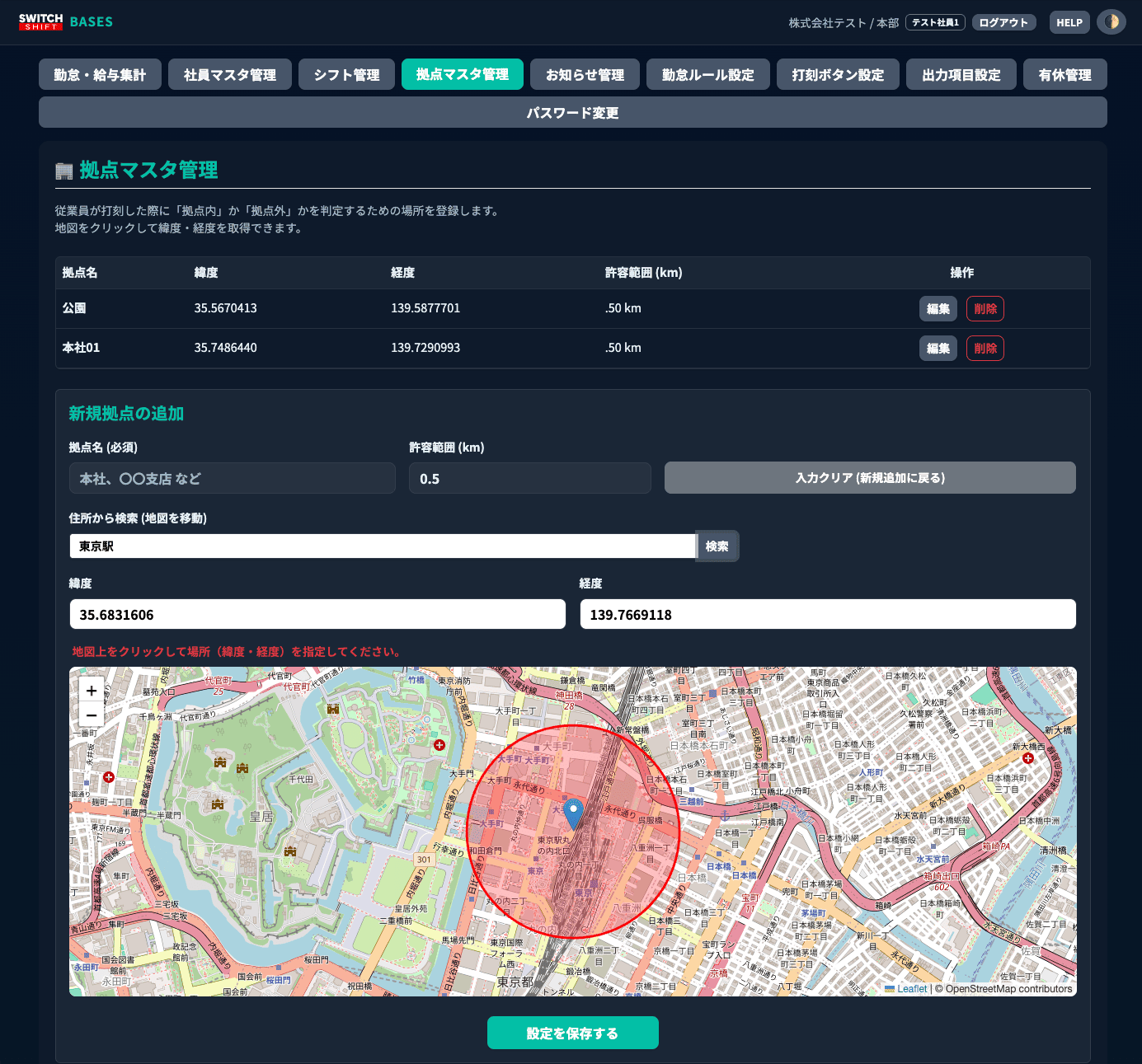The image size is (1142, 1064).
Task: Click the SWITCH SHIFT logo
Action: 40,21
